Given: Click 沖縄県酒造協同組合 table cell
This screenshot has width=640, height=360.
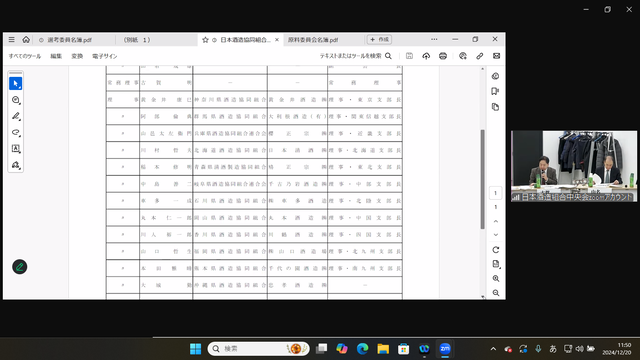Looking at the screenshot, I should pos(230,285).
